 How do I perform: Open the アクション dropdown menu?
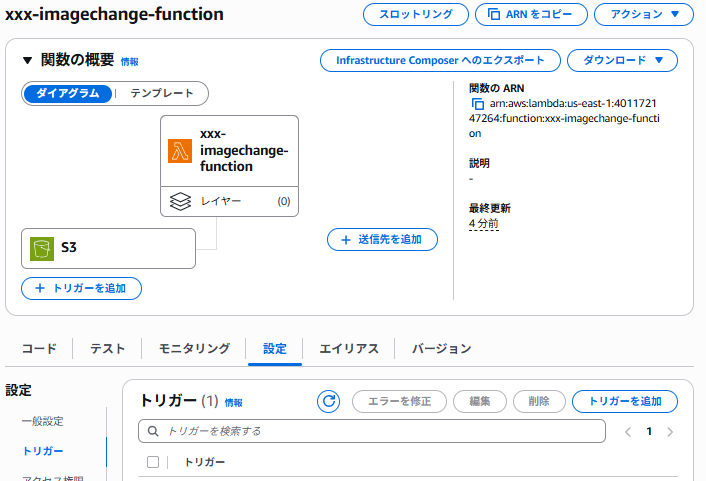coord(644,14)
